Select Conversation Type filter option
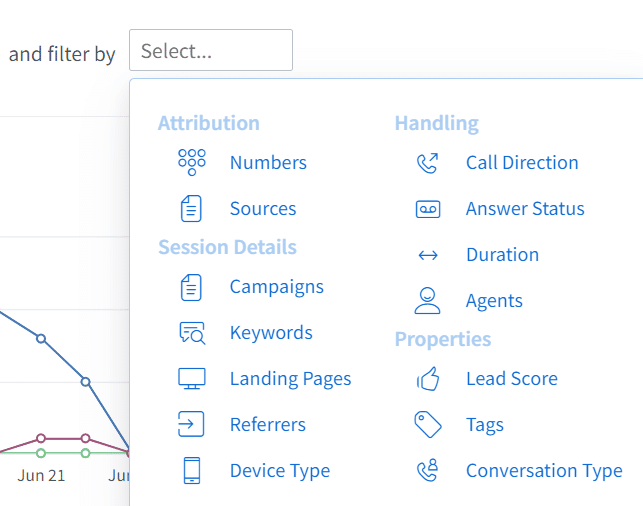The height and width of the screenshot is (506, 643). [544, 471]
